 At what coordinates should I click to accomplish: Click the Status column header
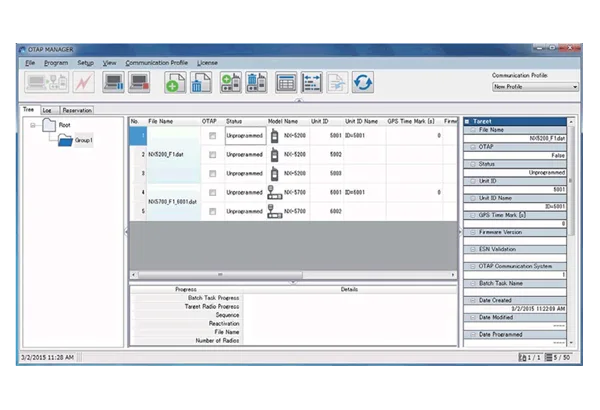245,121
